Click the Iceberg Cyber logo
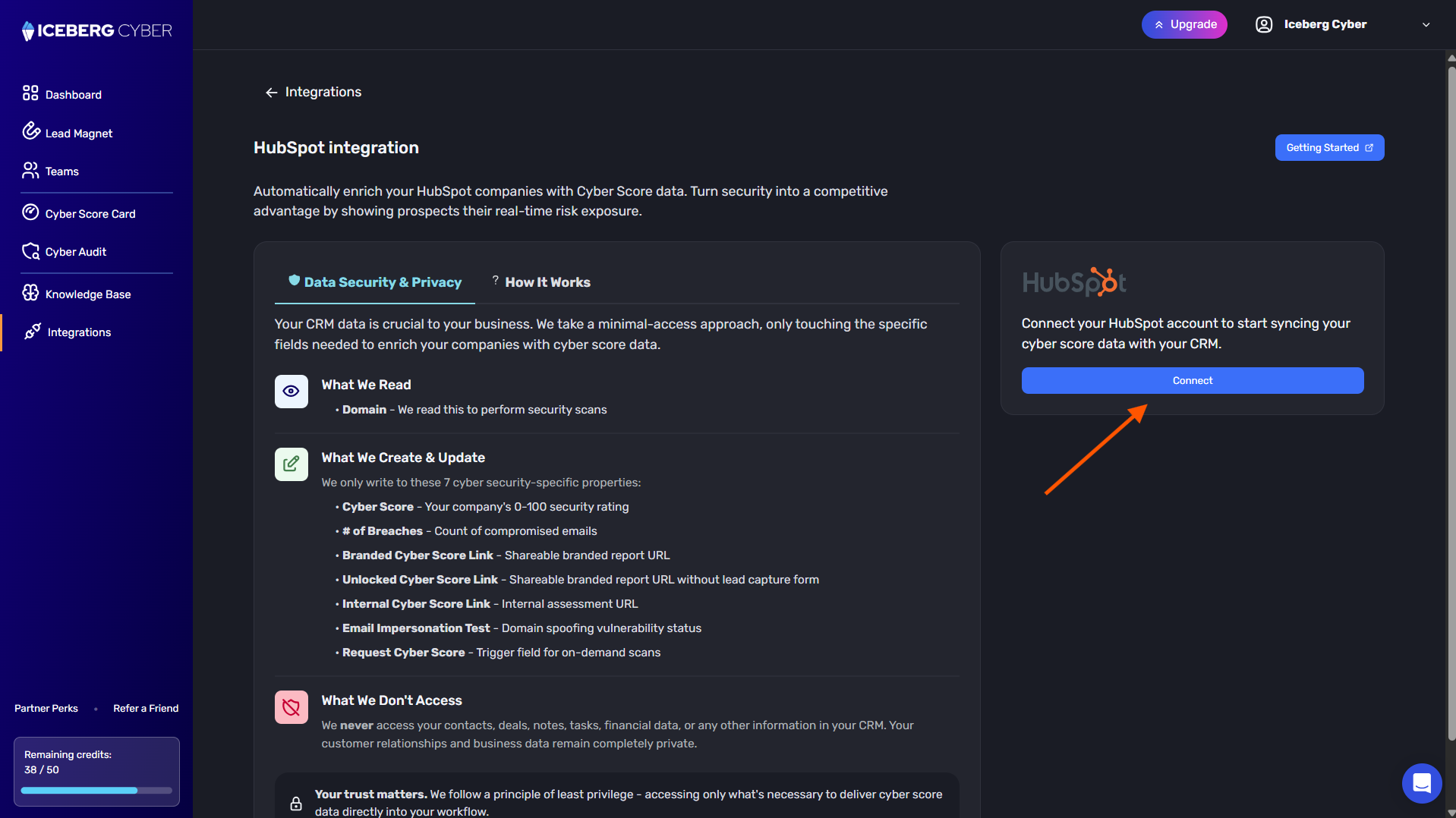The height and width of the screenshot is (818, 1456). 96,30
